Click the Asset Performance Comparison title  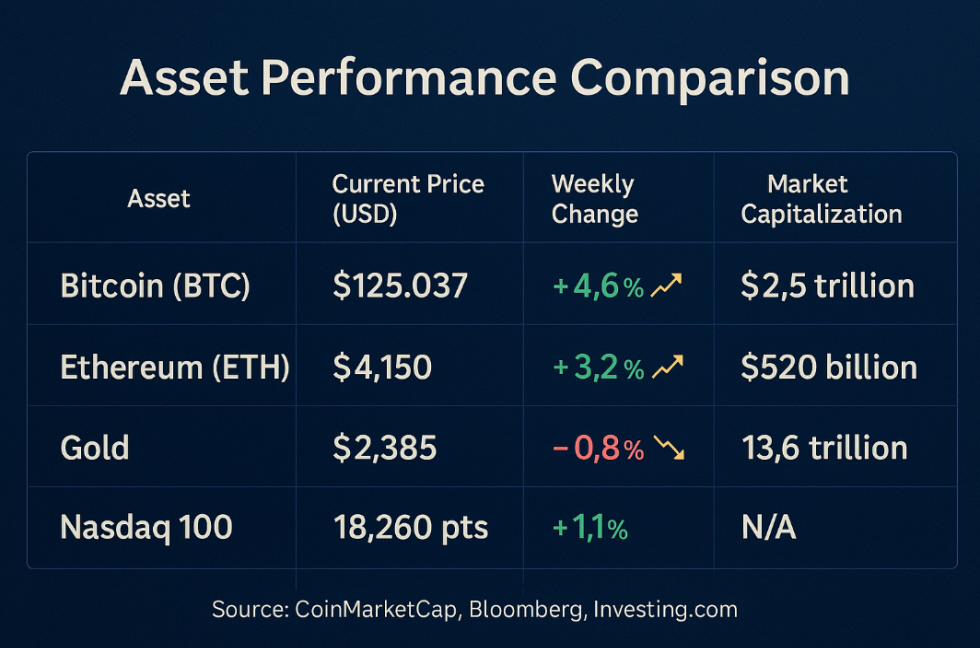coord(484,80)
